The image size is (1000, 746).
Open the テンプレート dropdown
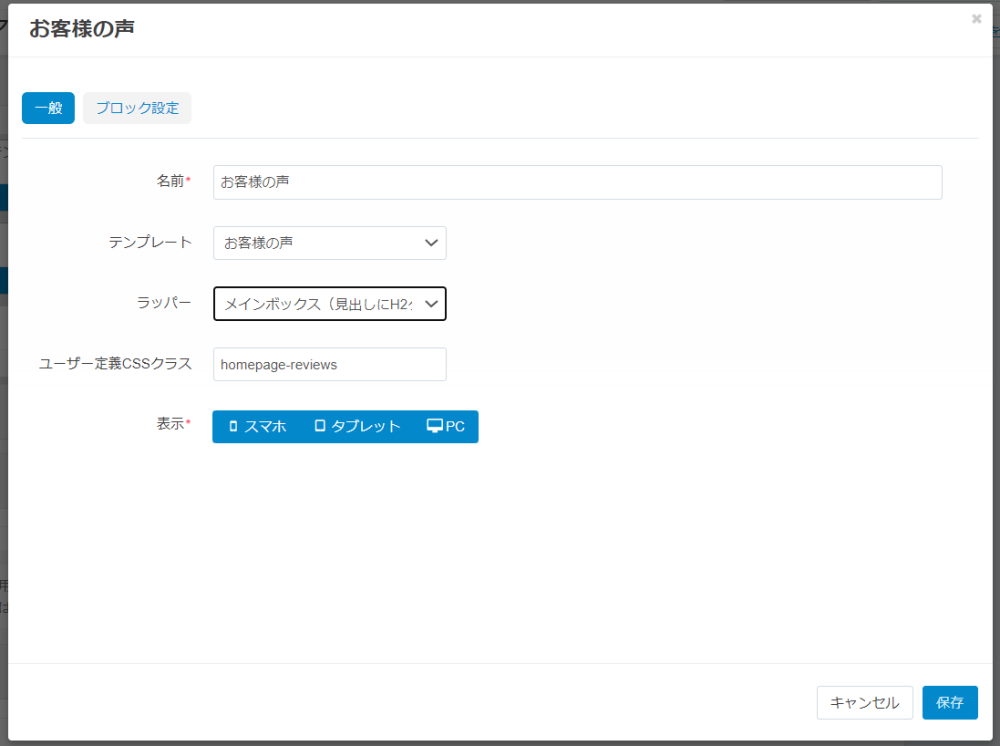point(329,243)
